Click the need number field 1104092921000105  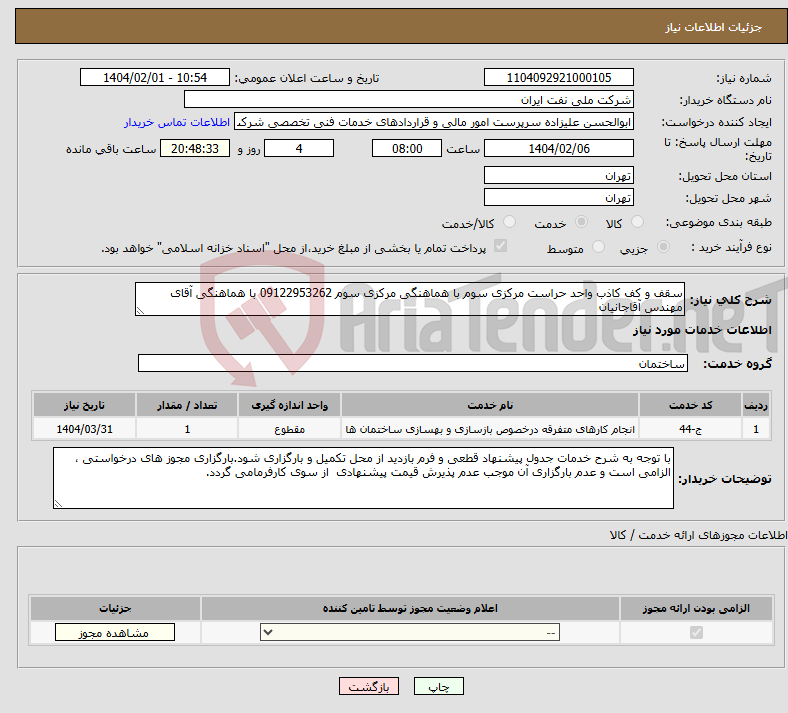point(559,77)
